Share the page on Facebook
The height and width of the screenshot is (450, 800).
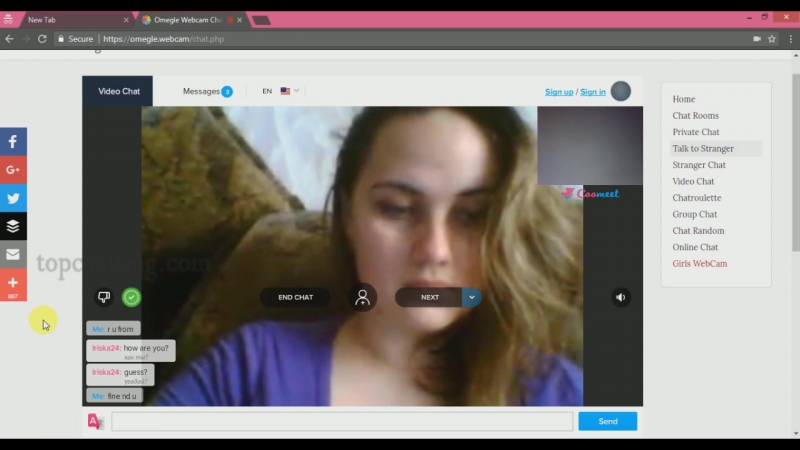[13, 141]
